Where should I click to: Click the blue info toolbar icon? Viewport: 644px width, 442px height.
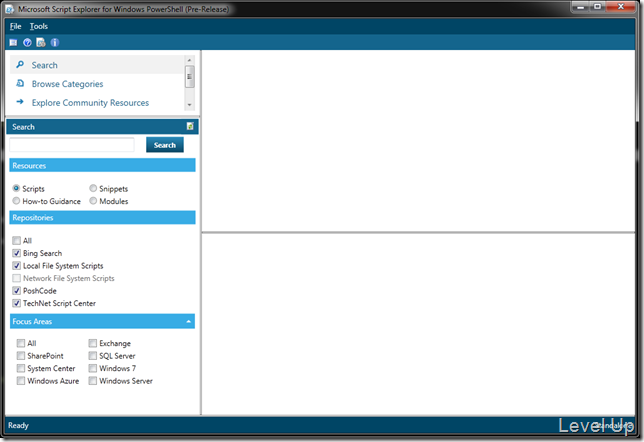click(x=55, y=42)
